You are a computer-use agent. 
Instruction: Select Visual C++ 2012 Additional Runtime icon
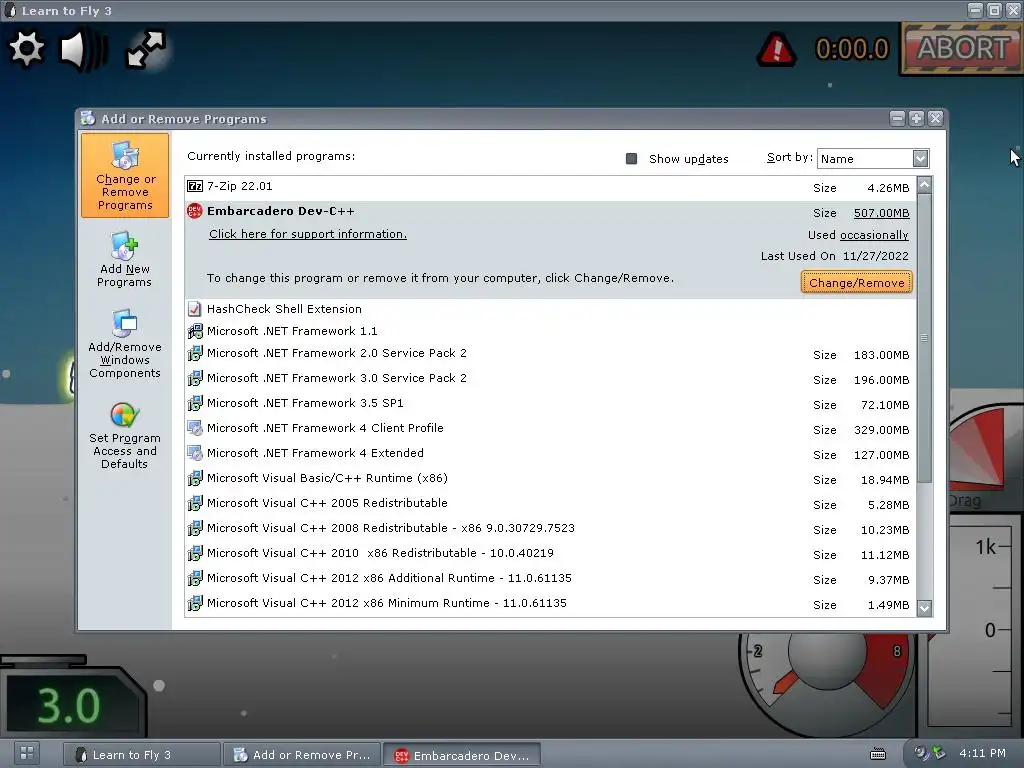(x=195, y=578)
